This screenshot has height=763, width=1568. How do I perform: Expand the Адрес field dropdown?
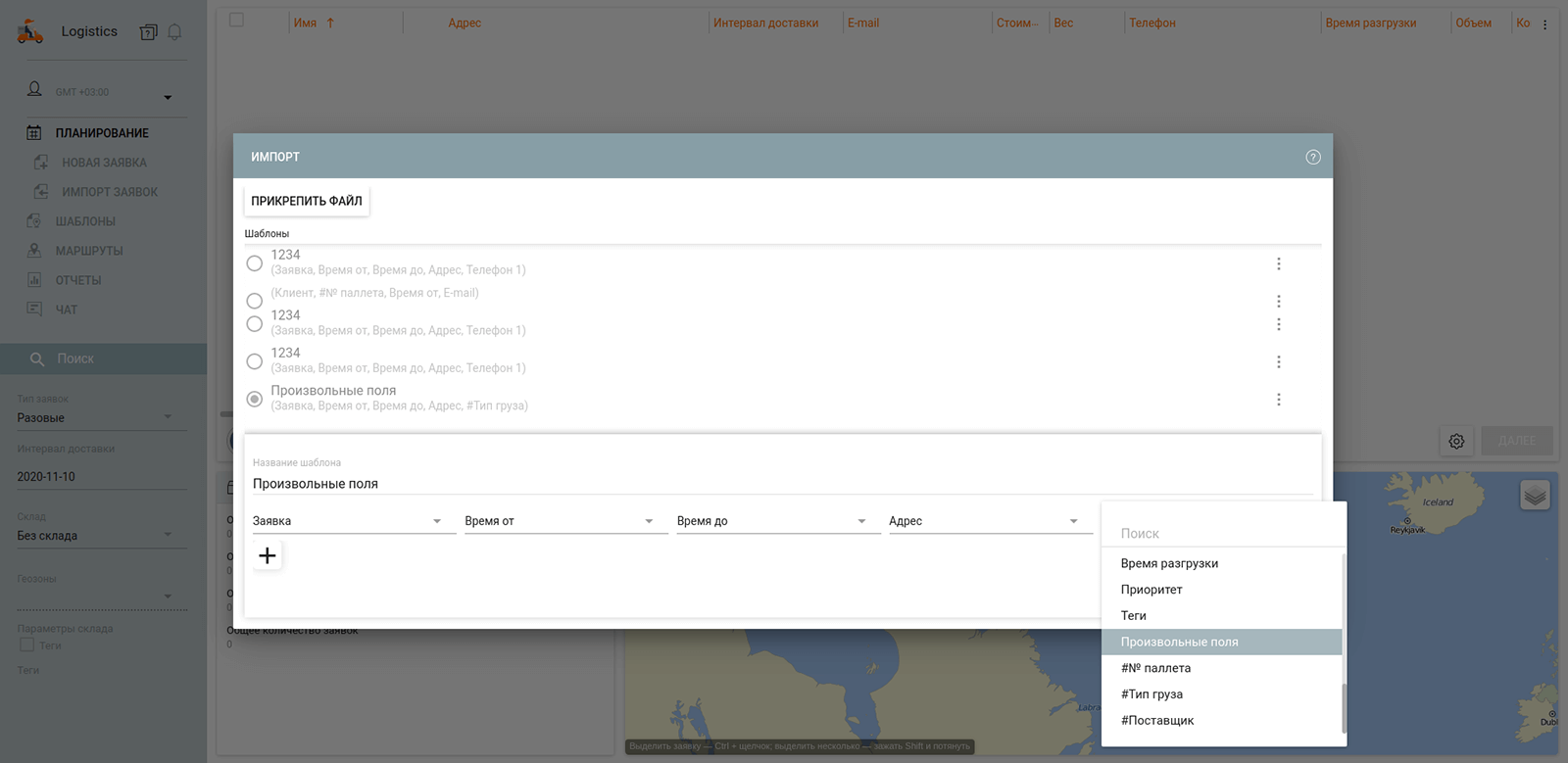pyautogui.click(x=1073, y=521)
